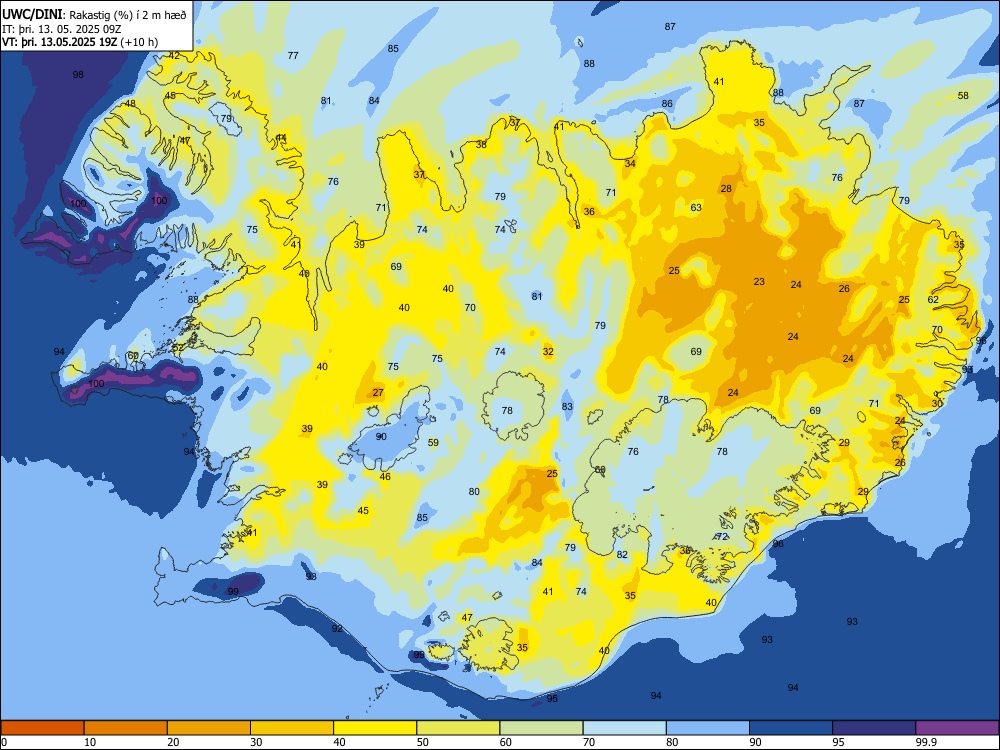Click the bright yellow 40–50 legend swatch
The width and height of the screenshot is (1000, 750).
[x=375, y=728]
